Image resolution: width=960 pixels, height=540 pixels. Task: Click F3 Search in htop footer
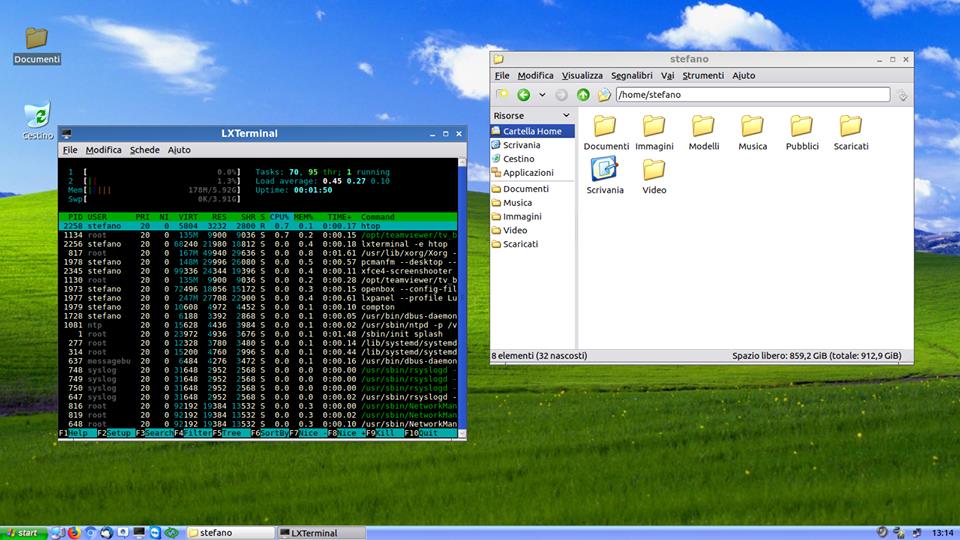[x=154, y=433]
